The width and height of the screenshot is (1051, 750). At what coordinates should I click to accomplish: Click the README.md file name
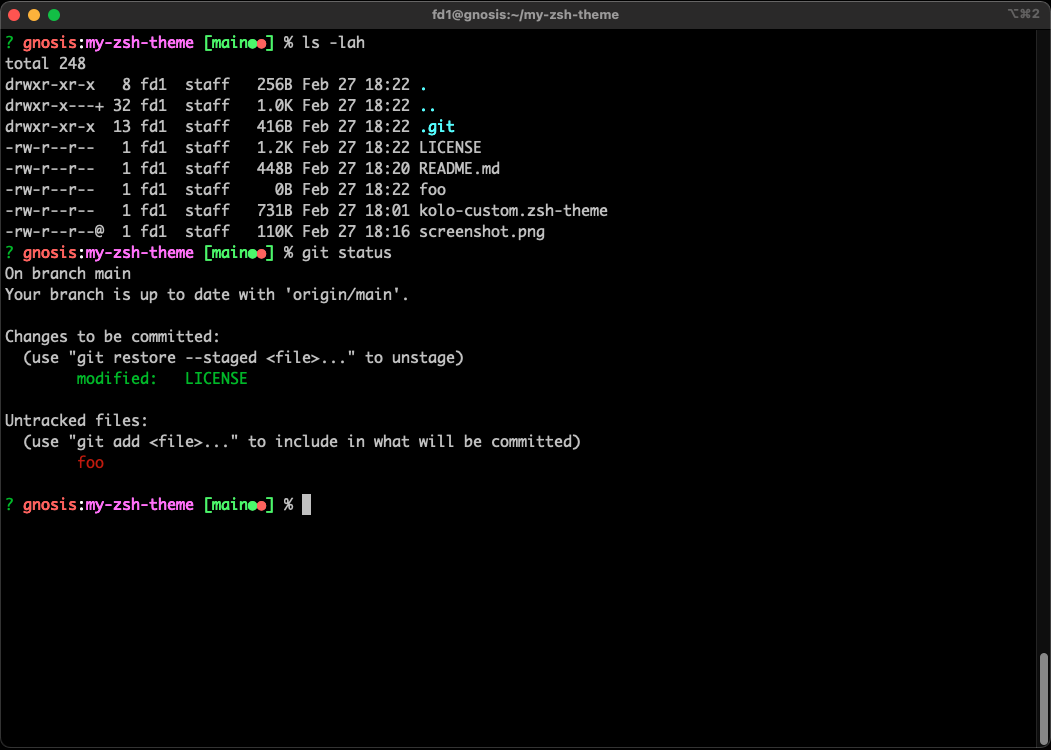pos(460,169)
